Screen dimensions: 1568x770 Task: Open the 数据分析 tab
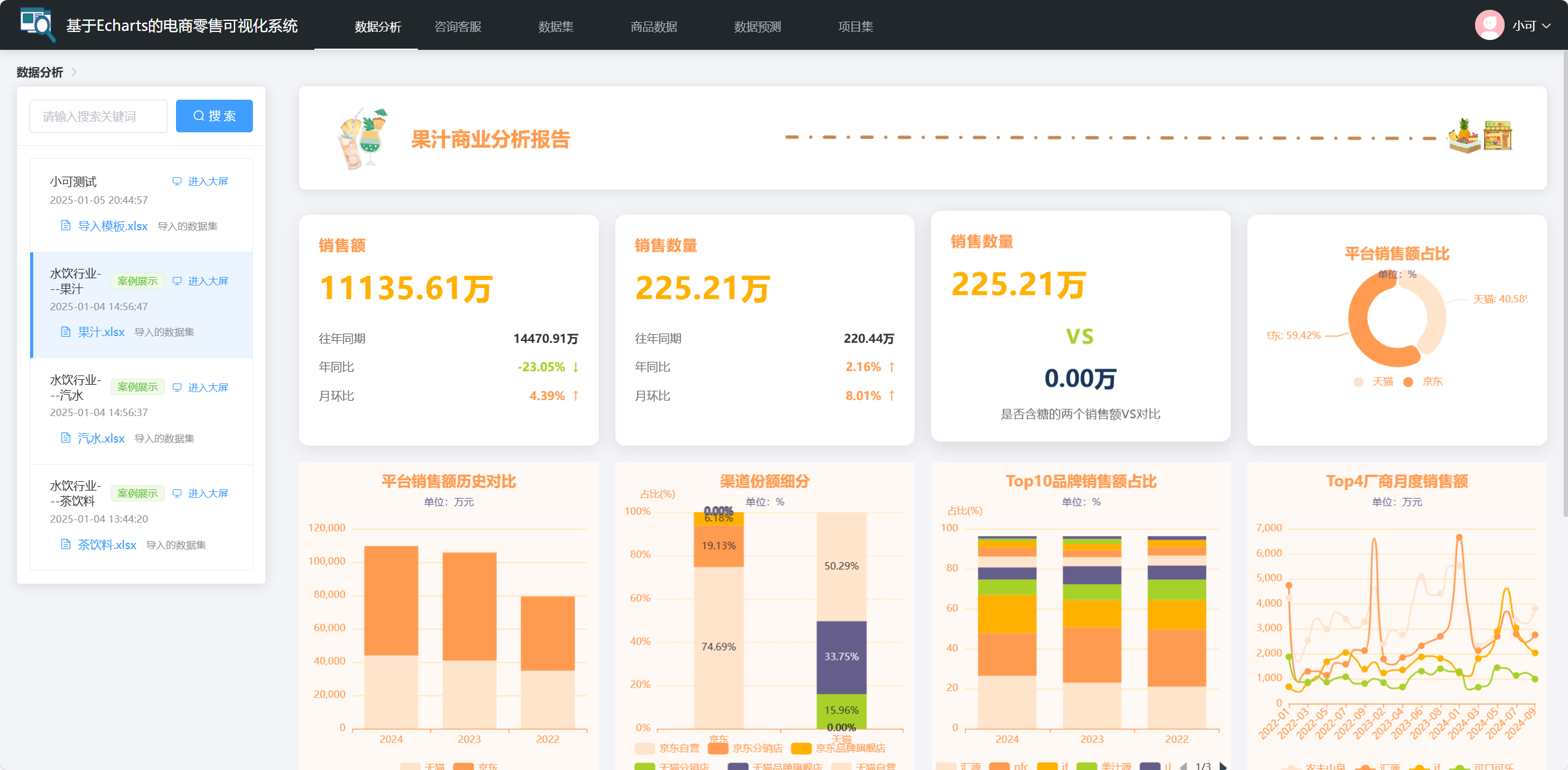click(x=378, y=26)
